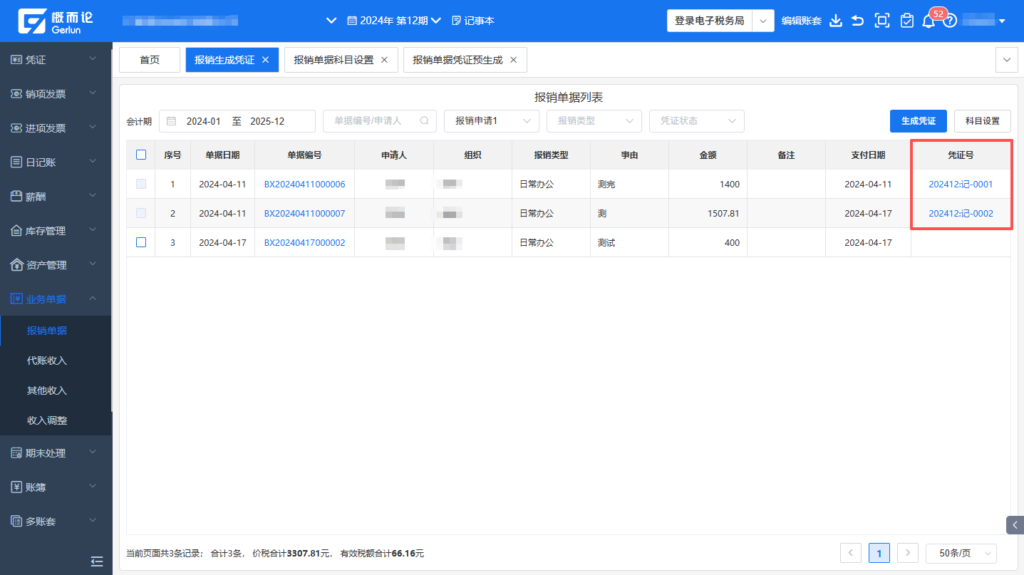1024x575 pixels.
Task: Open the 50条/页 page size dropdown
Action: click(x=960, y=553)
